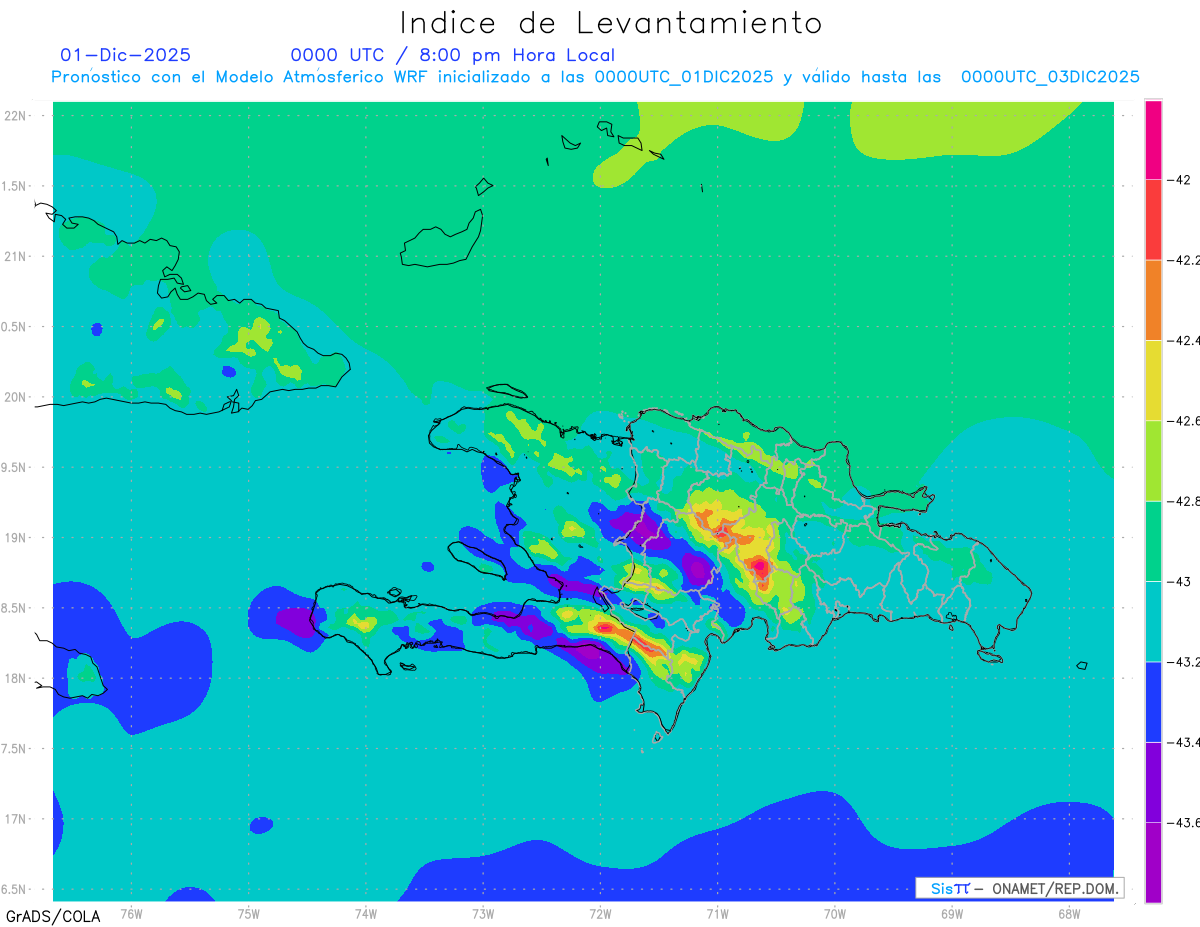Click the legend value '-43'
Screen dimensions: 1200x927
[1180, 581]
